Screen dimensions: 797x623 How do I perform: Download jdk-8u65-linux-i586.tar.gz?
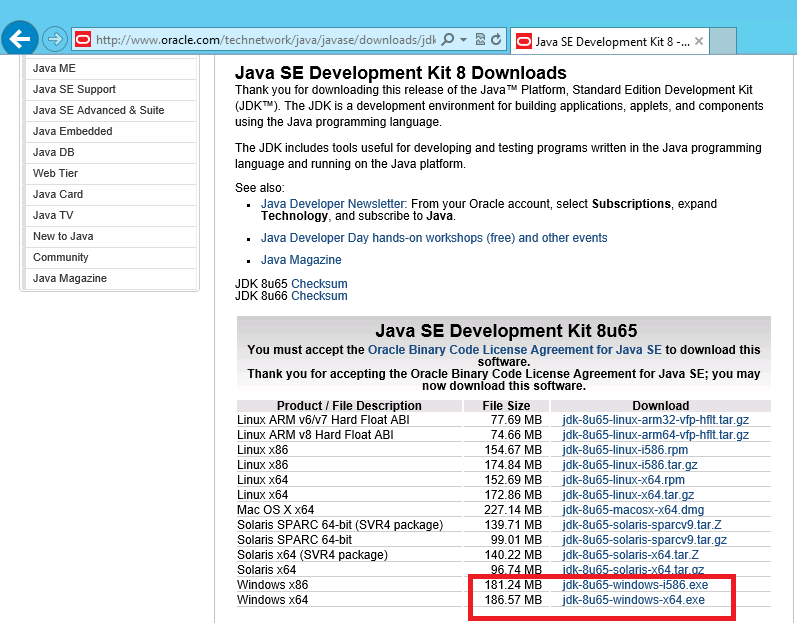[629, 465]
